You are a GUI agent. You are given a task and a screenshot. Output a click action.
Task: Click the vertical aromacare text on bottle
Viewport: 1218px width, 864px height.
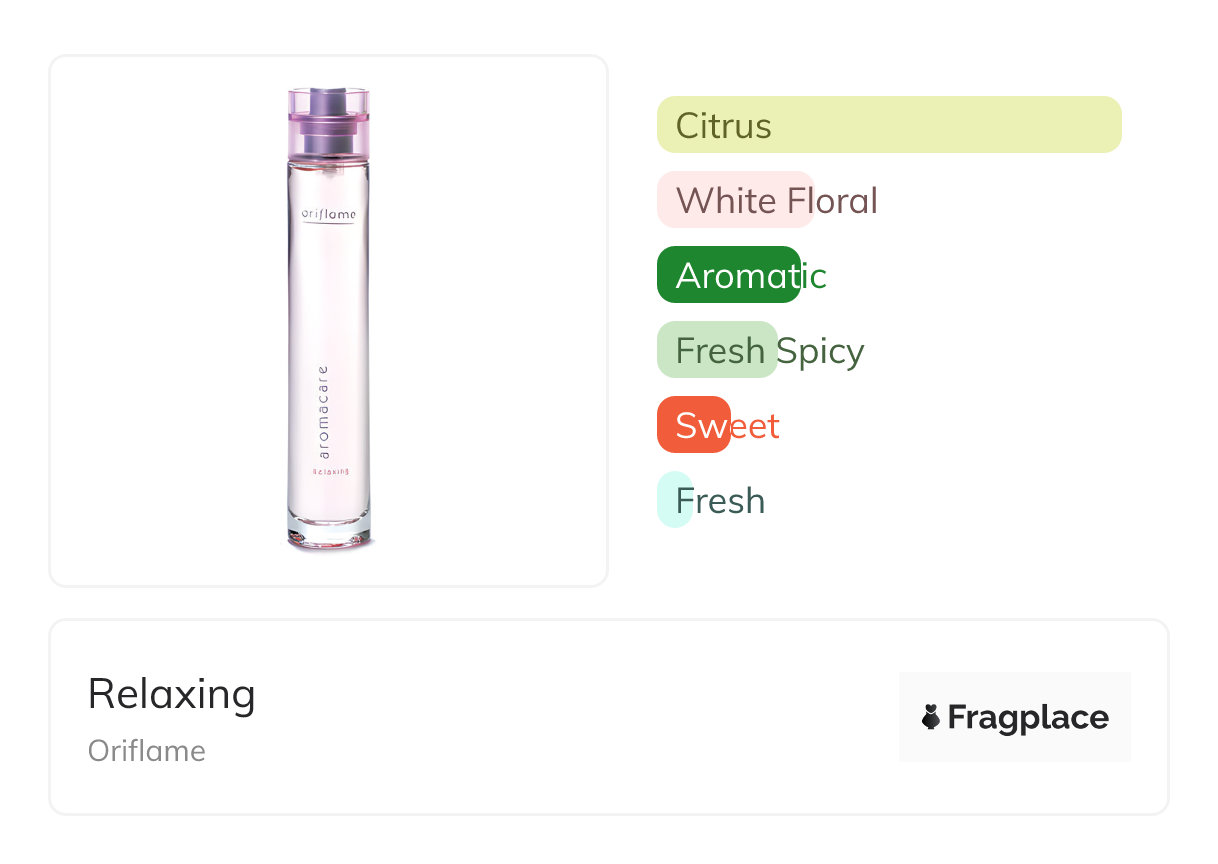[322, 411]
